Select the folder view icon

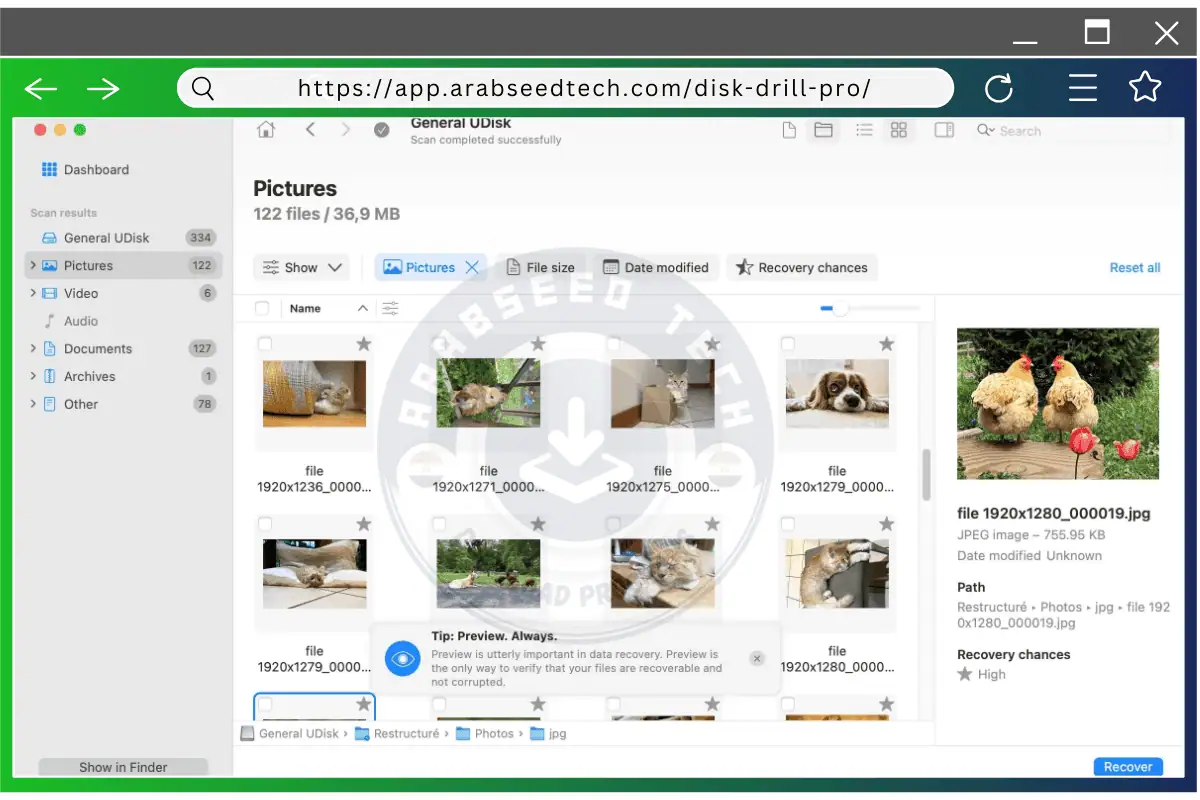click(x=823, y=130)
